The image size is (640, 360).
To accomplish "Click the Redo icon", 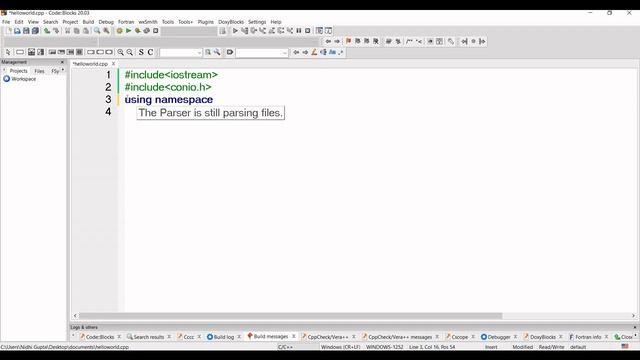I will pyautogui.click(x=56, y=31).
